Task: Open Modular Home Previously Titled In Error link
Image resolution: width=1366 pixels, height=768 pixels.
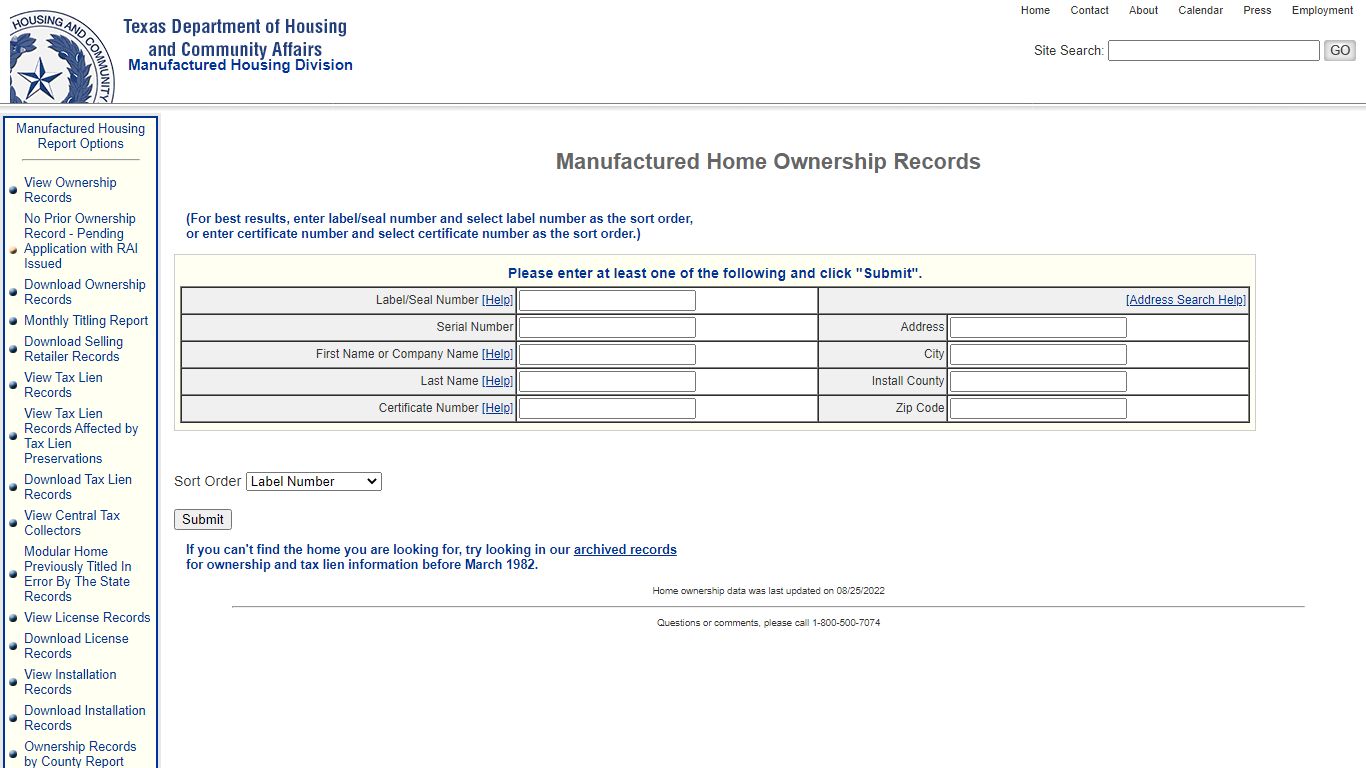Action: (x=78, y=574)
